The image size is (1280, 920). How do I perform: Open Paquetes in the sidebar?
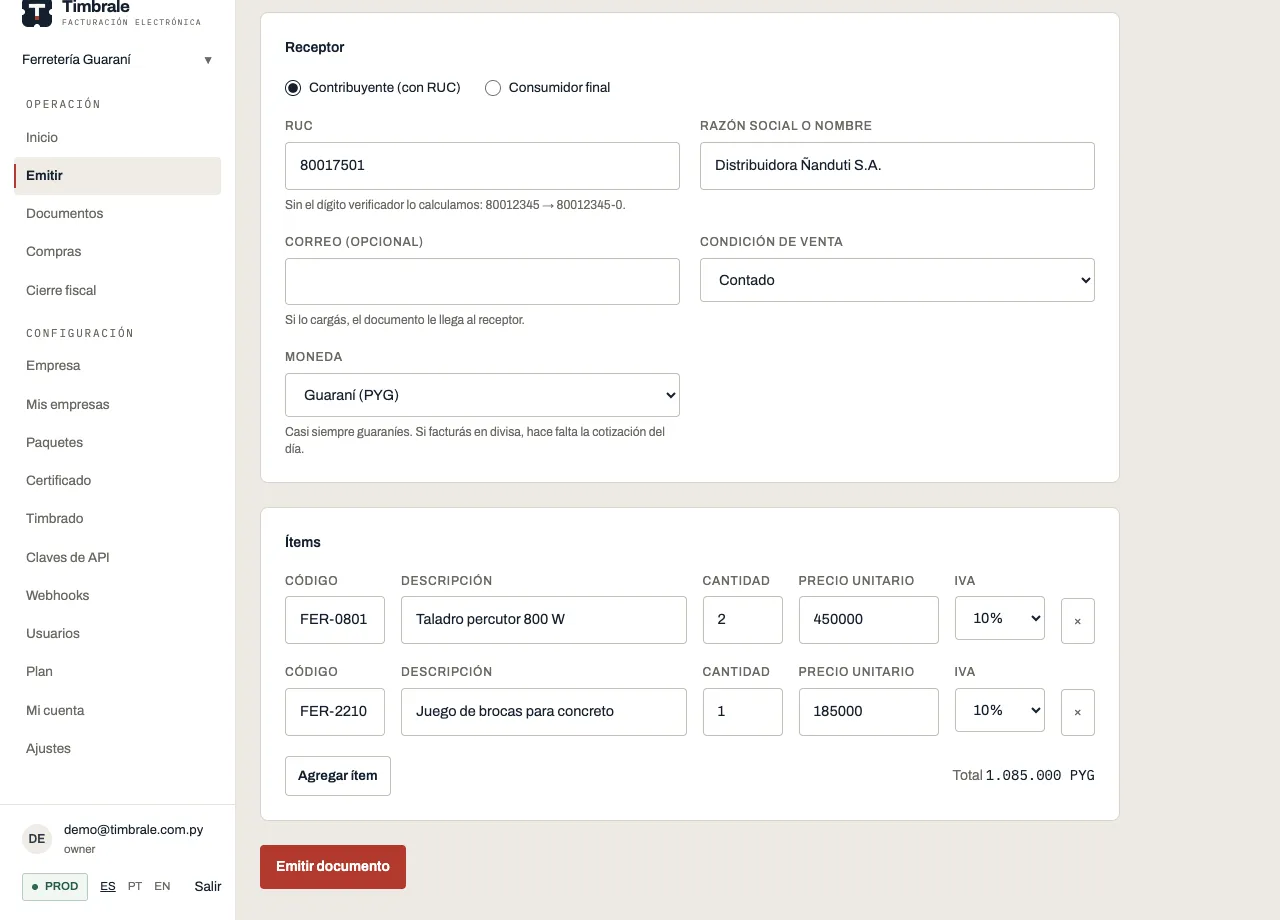coord(118,443)
